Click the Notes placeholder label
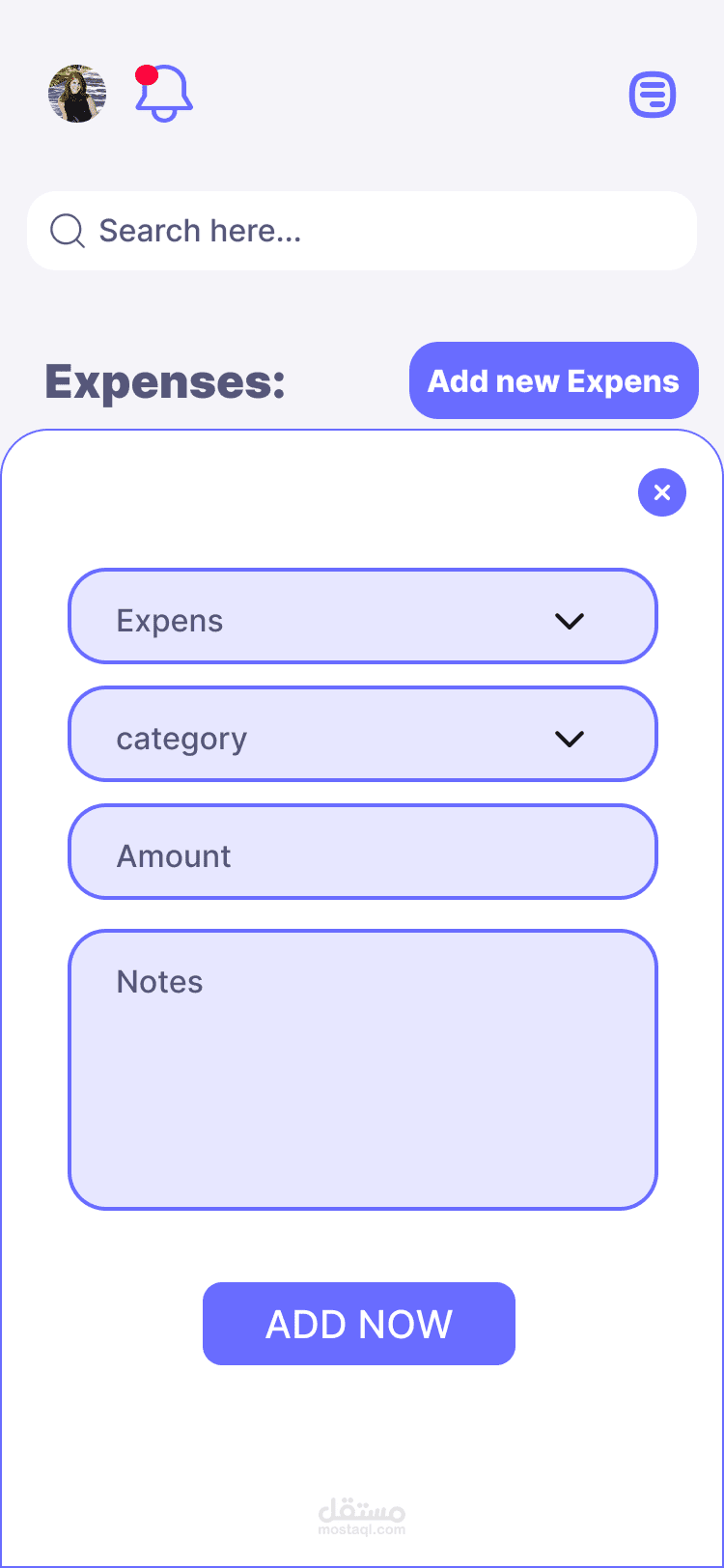Screen dimensions: 724x1568 click(160, 982)
